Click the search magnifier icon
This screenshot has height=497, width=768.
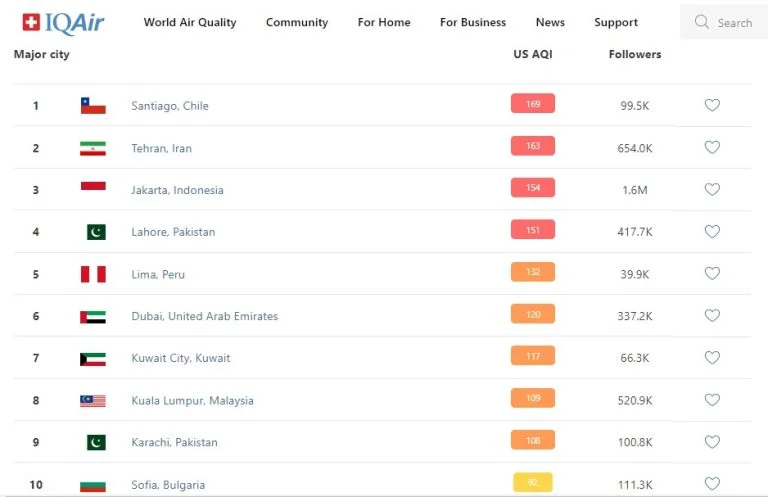coord(701,22)
